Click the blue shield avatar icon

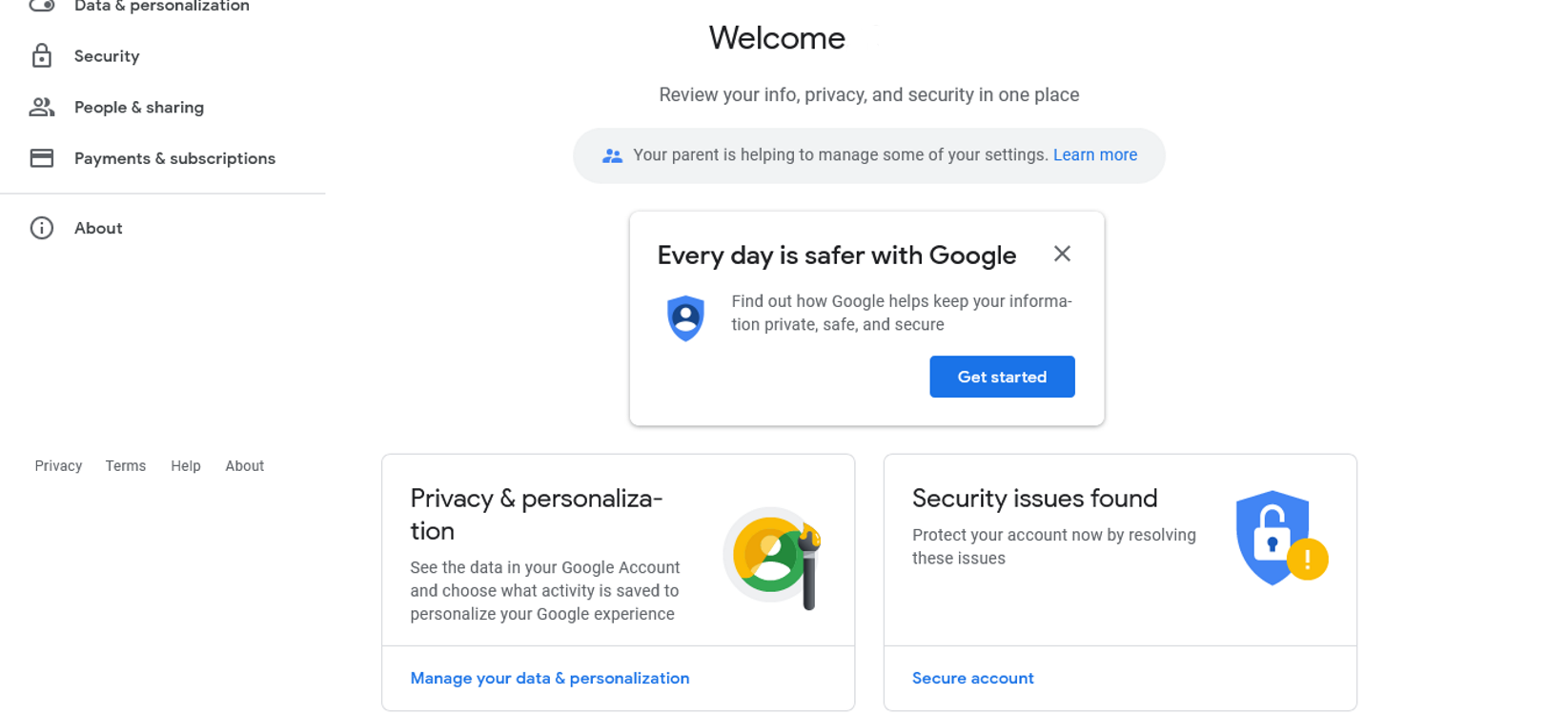pyautogui.click(x=685, y=317)
